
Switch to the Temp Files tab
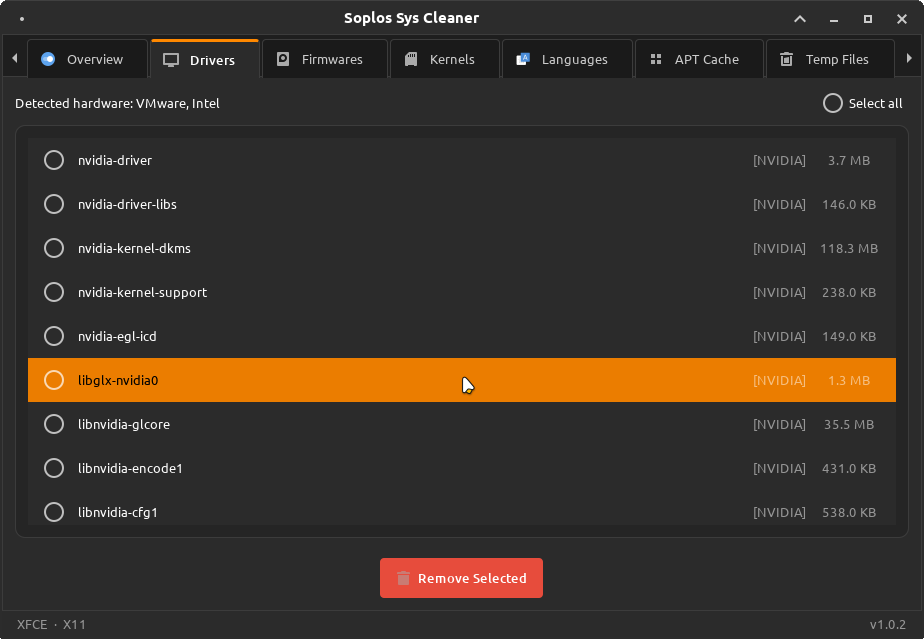[830, 59]
